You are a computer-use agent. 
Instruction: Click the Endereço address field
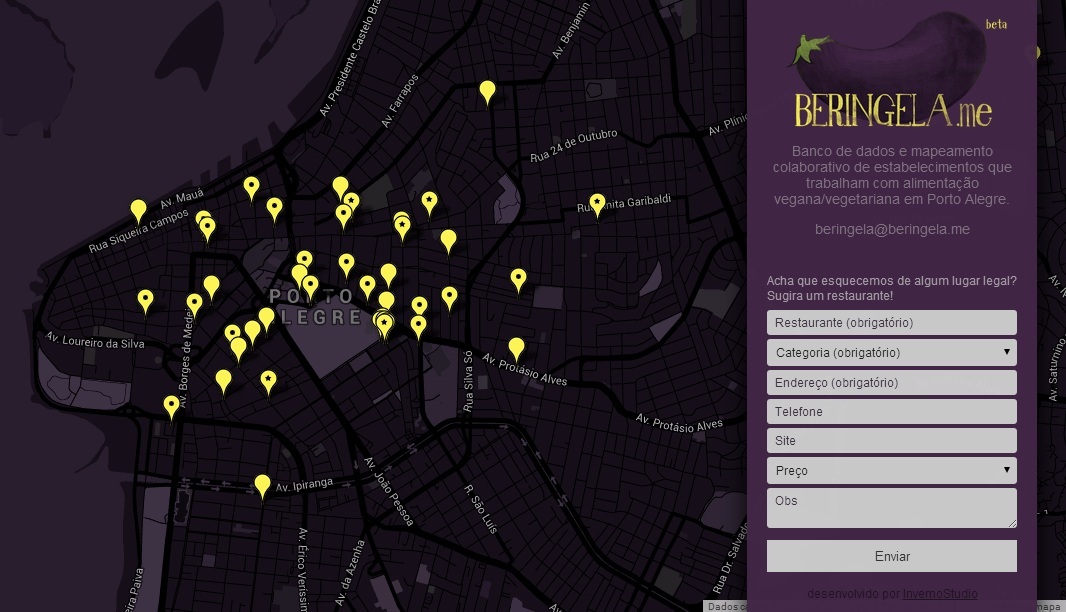(x=891, y=382)
